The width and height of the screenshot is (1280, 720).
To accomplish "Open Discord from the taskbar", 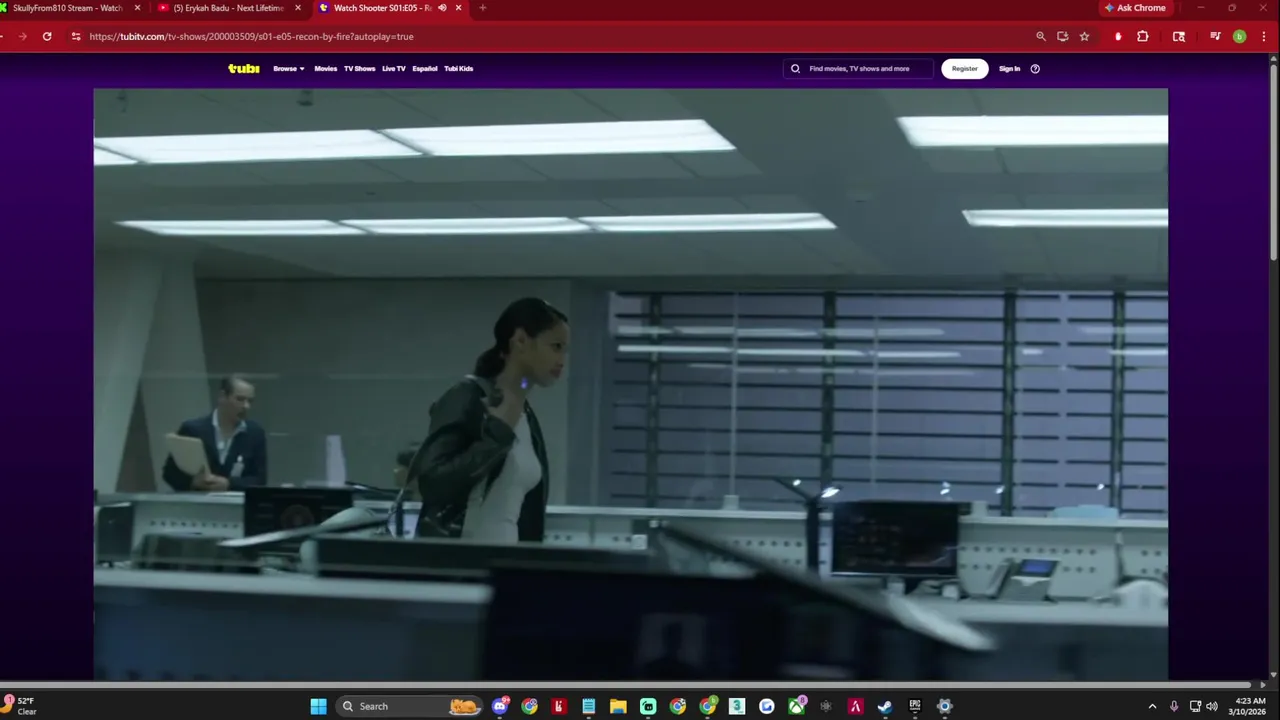I will (x=500, y=706).
